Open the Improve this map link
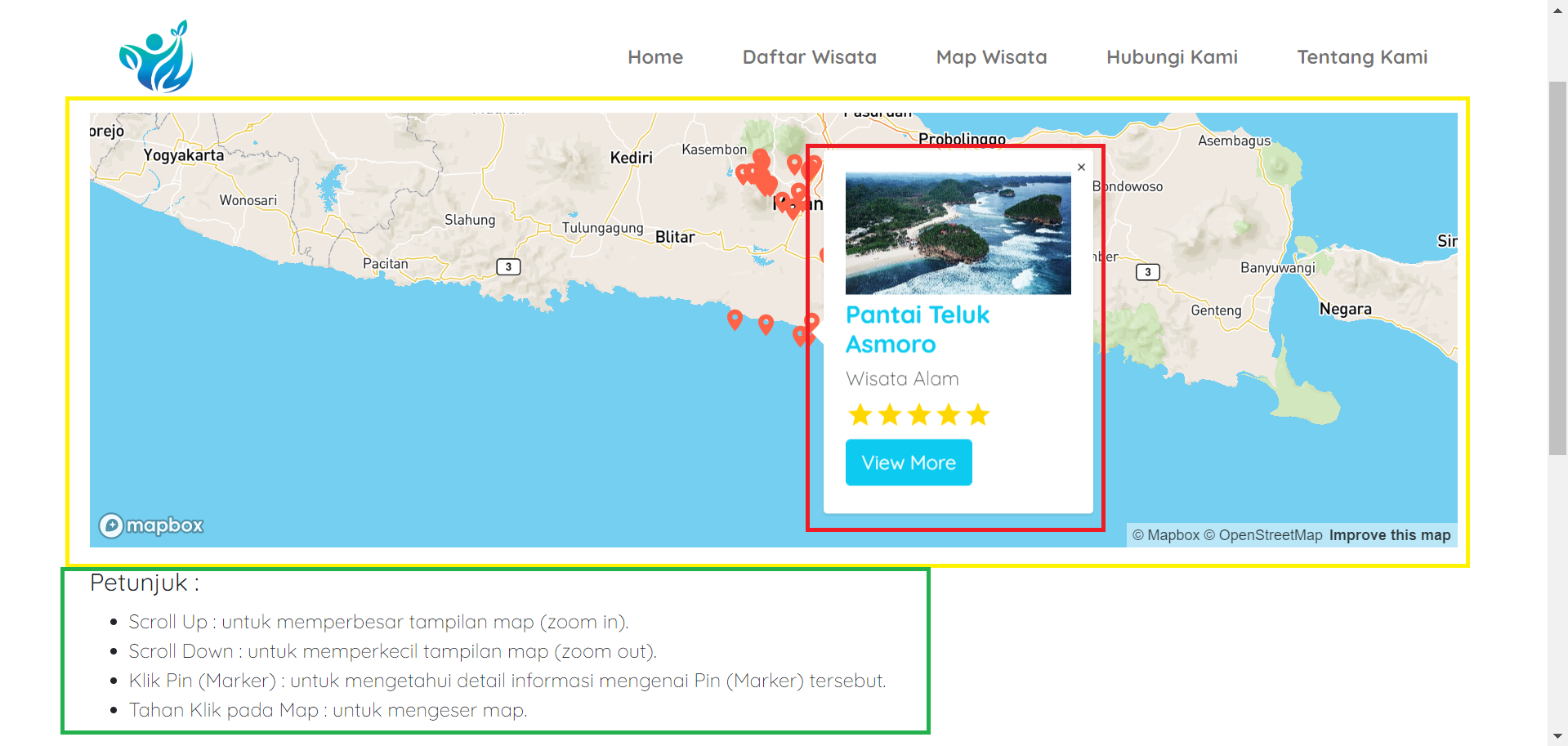 (x=1389, y=535)
